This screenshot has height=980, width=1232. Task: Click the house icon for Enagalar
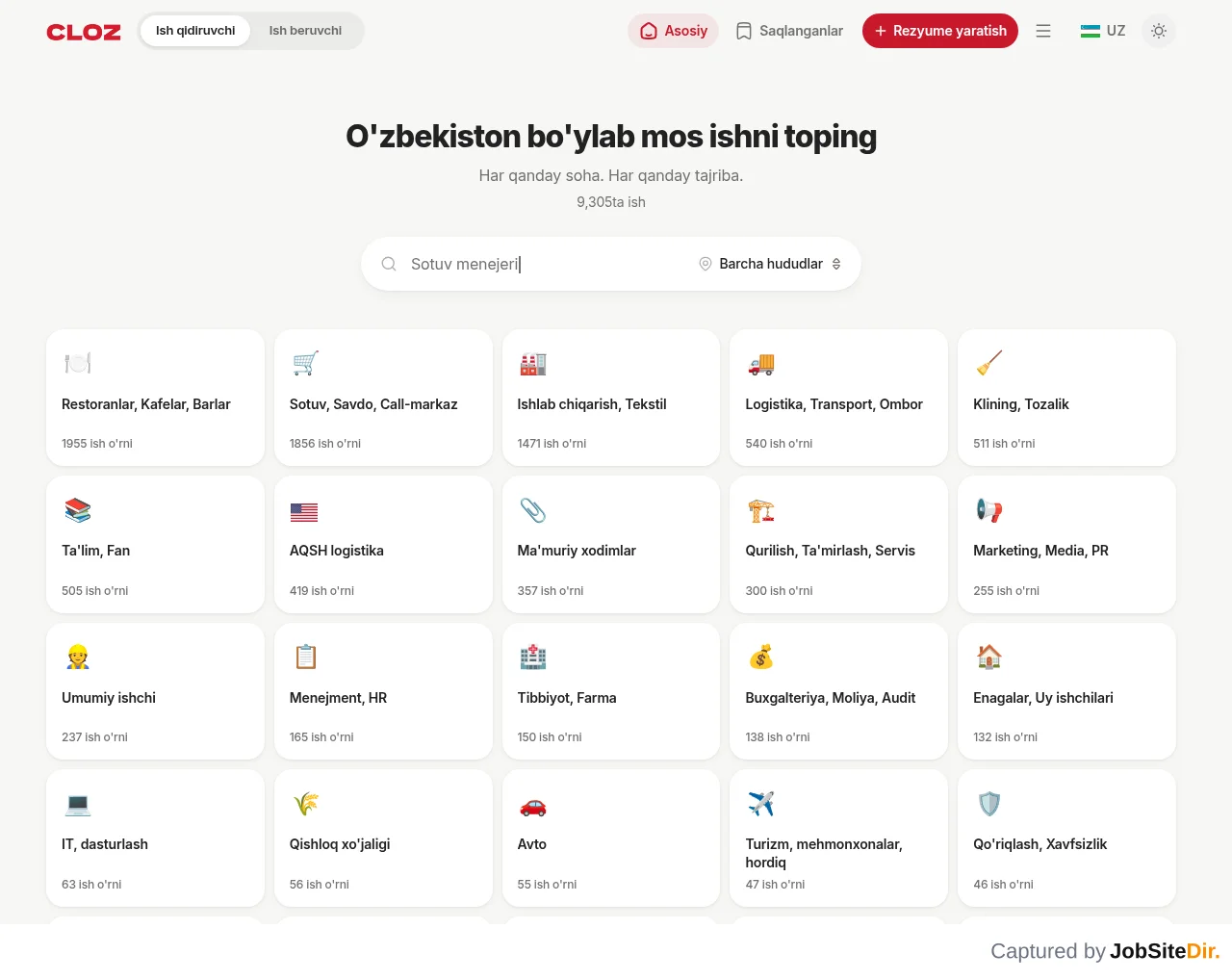tap(989, 657)
